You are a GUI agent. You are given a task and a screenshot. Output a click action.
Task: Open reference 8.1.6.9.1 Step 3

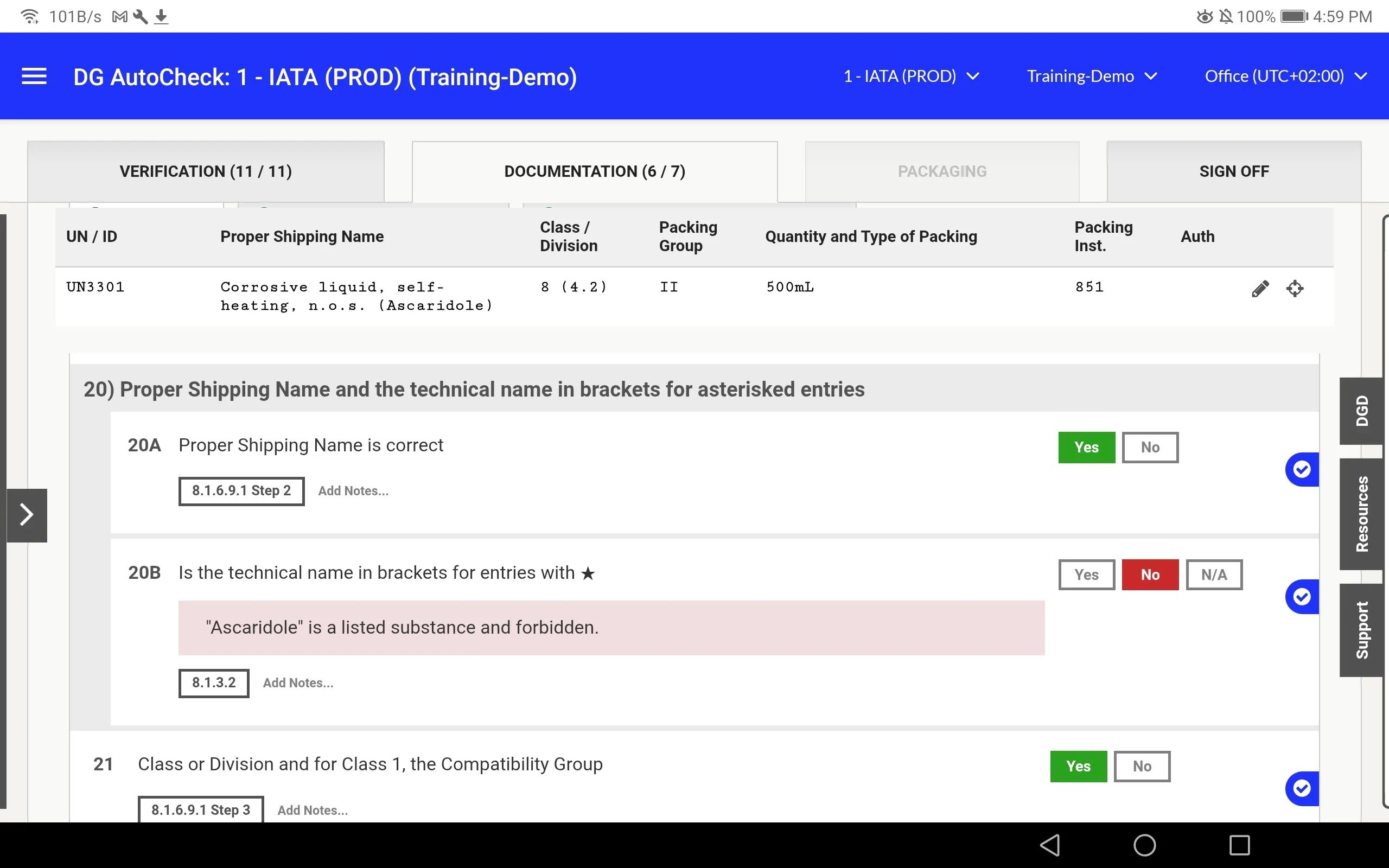pyautogui.click(x=201, y=810)
